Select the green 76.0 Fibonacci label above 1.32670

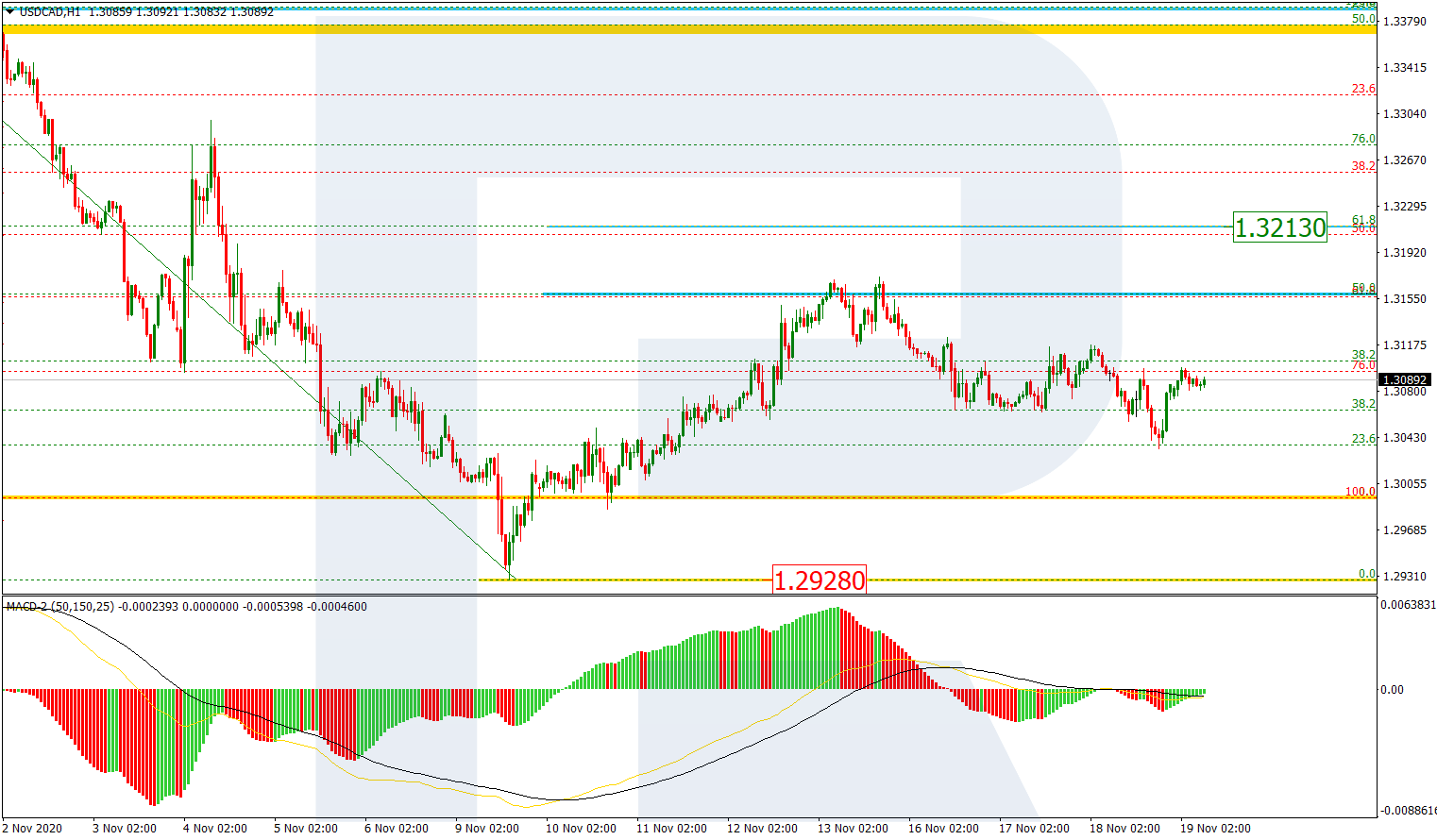(x=1363, y=139)
